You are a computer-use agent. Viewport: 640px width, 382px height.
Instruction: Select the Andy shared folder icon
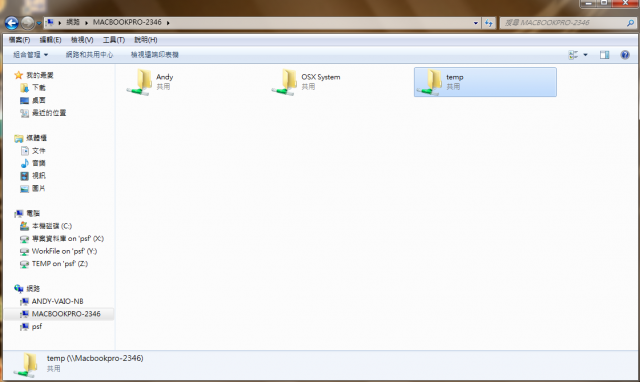click(139, 82)
